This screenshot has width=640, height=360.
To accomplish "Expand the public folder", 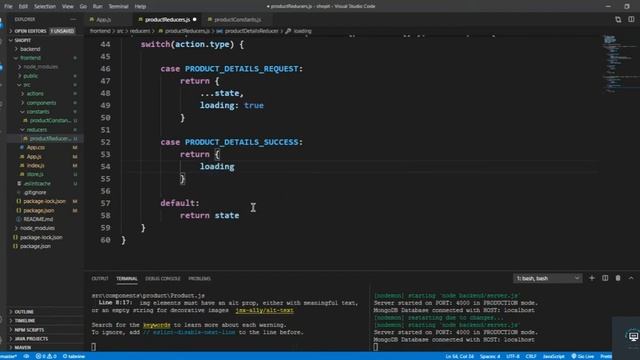I will (x=31, y=76).
